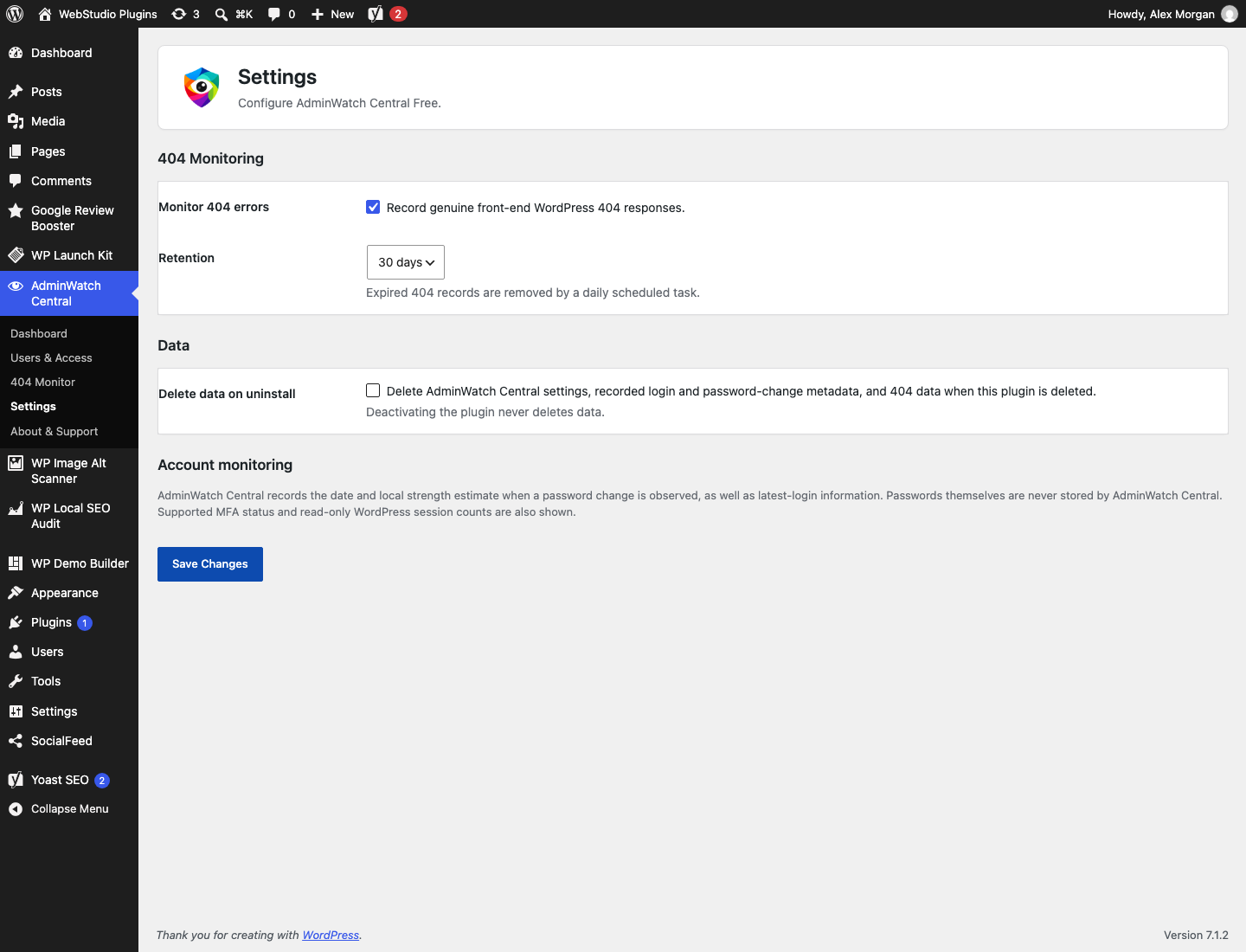
Task: Open the Users sidebar menu item
Action: click(69, 652)
